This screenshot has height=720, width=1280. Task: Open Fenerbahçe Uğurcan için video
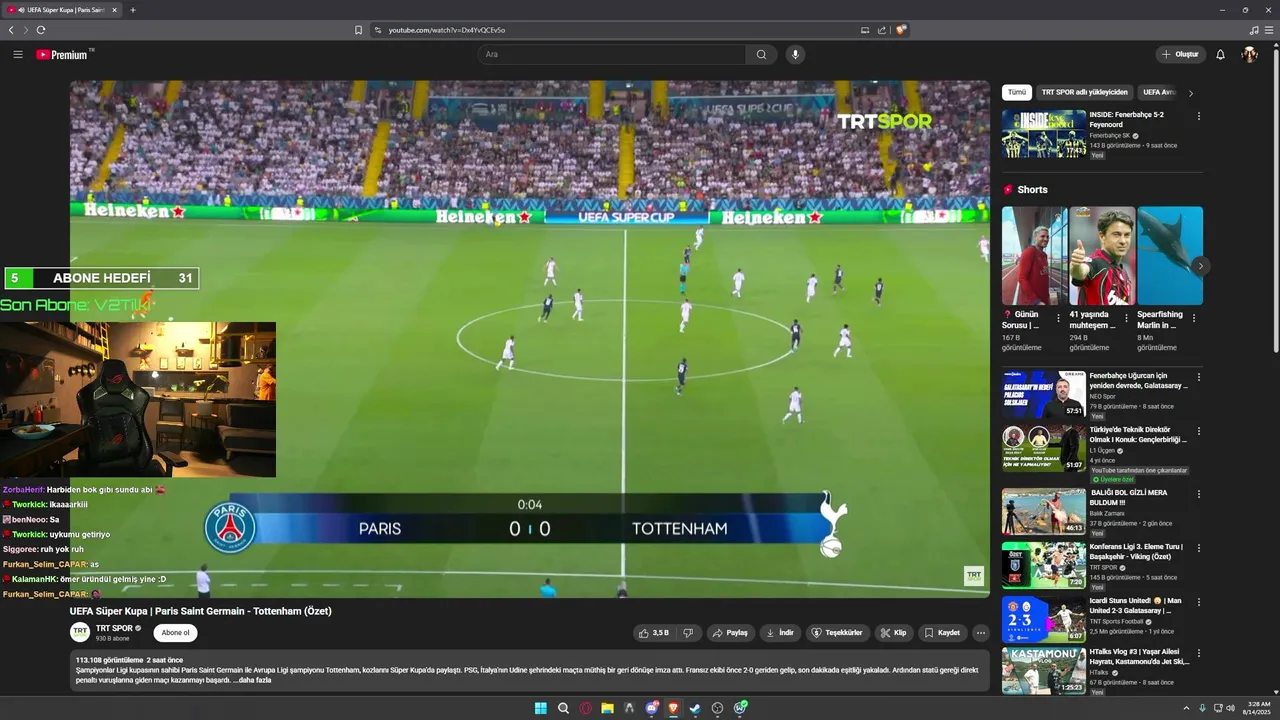coord(1044,394)
